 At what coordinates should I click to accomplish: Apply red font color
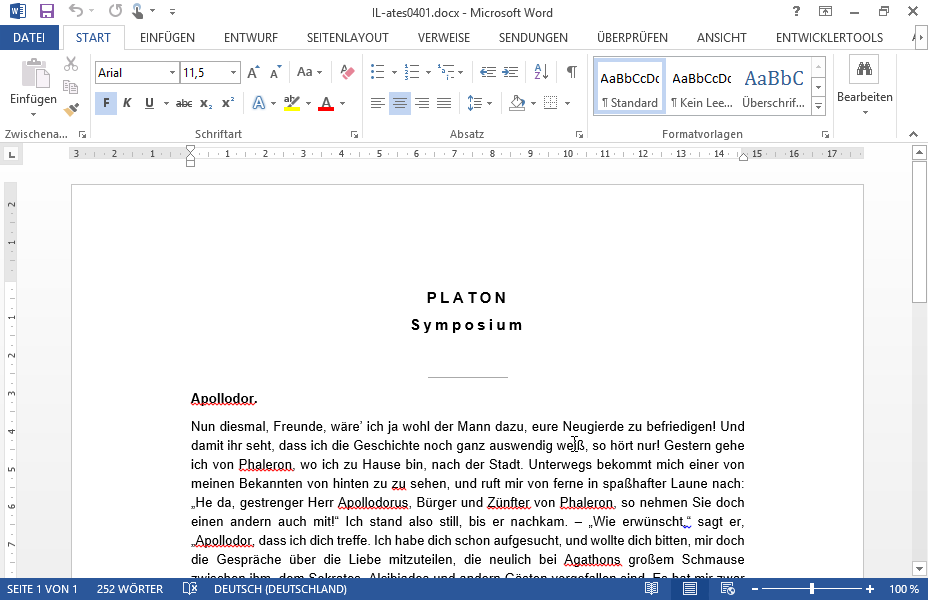326,104
